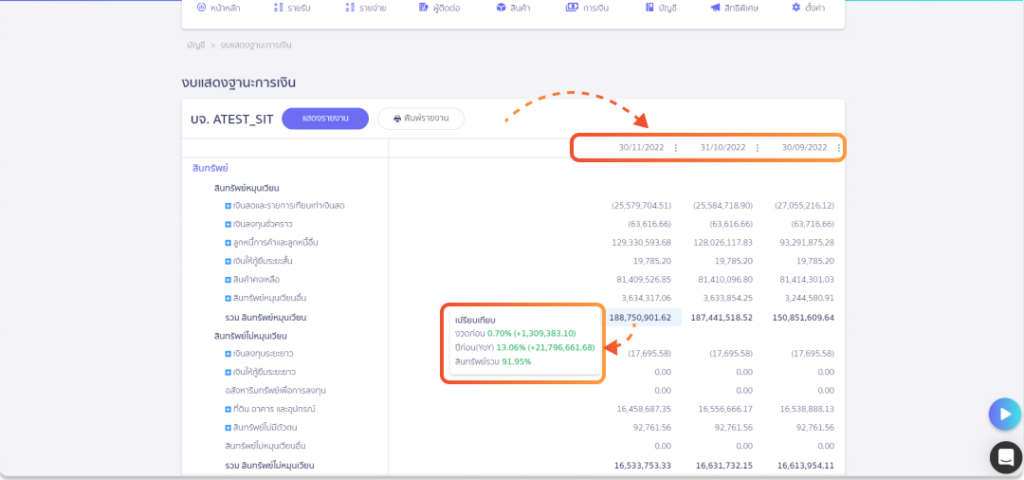This screenshot has height=480, width=1024.
Task: Open the dark chat support bubble
Action: [x=1006, y=457]
